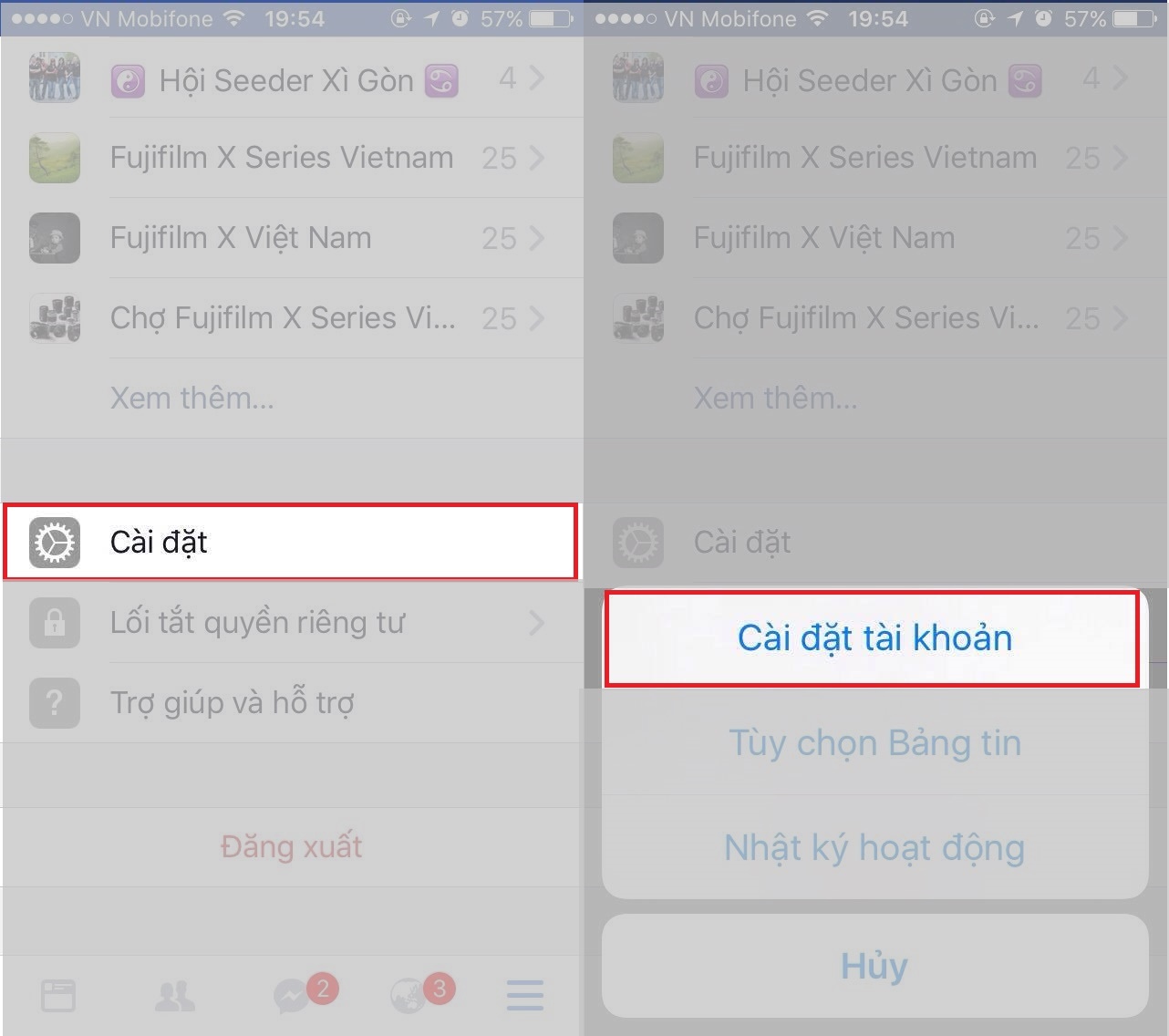
Task: Tap the News Feed icon in tab bar
Action: point(58,996)
